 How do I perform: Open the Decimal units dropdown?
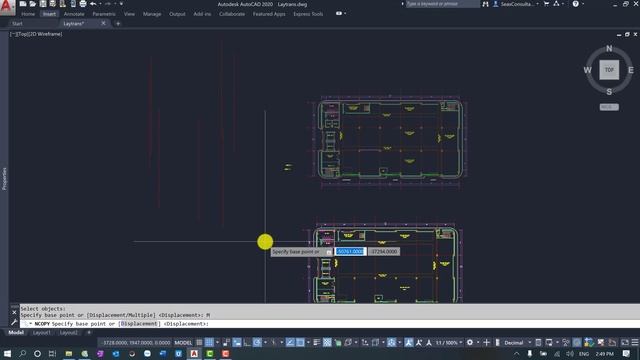517,342
